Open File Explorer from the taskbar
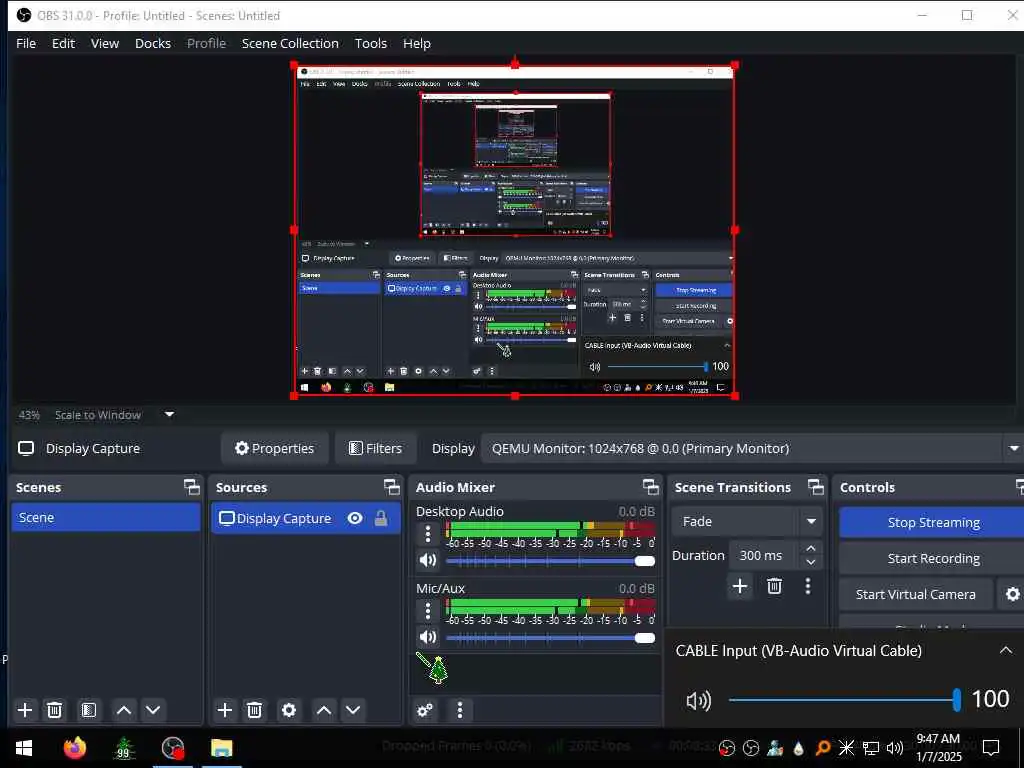This screenshot has width=1024, height=768. coord(221,748)
